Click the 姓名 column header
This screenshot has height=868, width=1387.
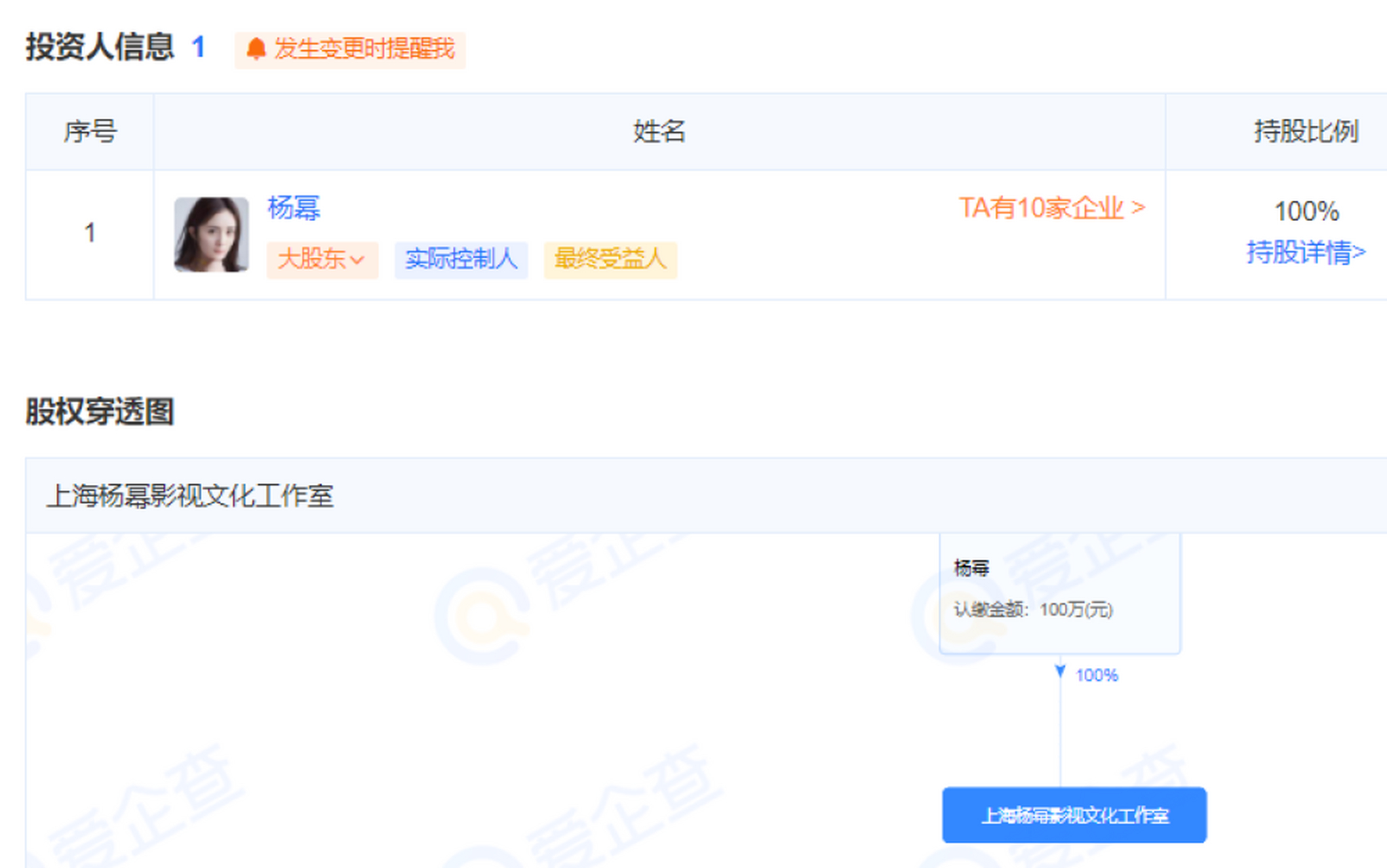click(x=659, y=132)
